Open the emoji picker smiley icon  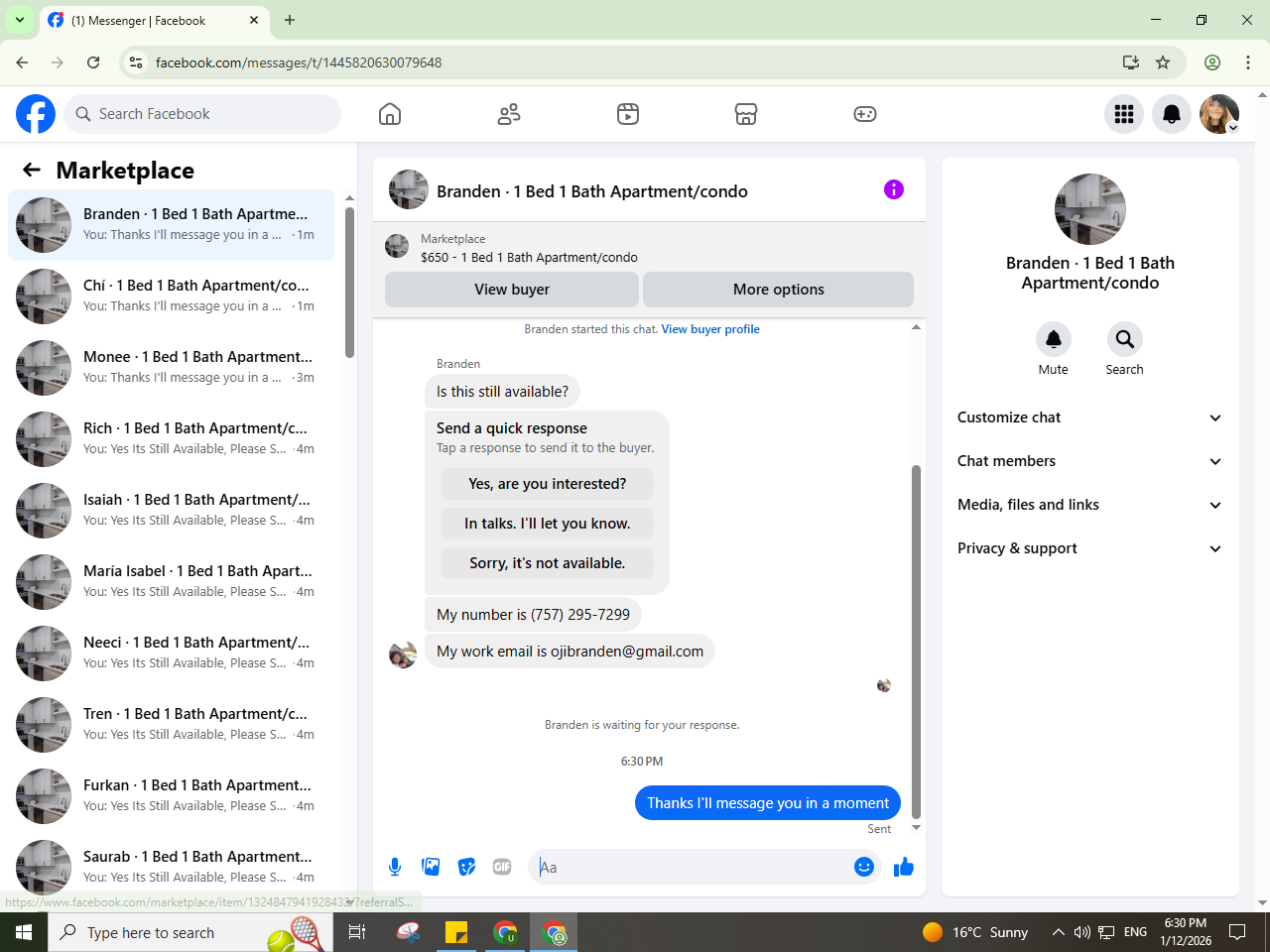pos(864,867)
